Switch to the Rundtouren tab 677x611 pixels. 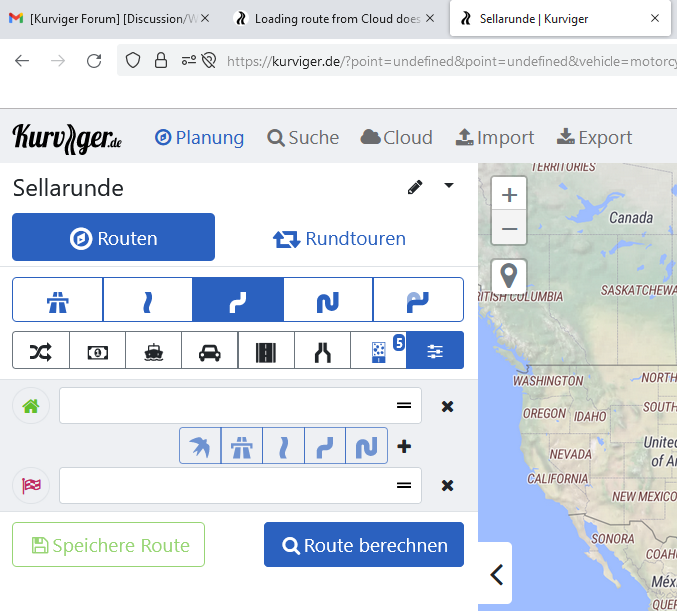(339, 238)
